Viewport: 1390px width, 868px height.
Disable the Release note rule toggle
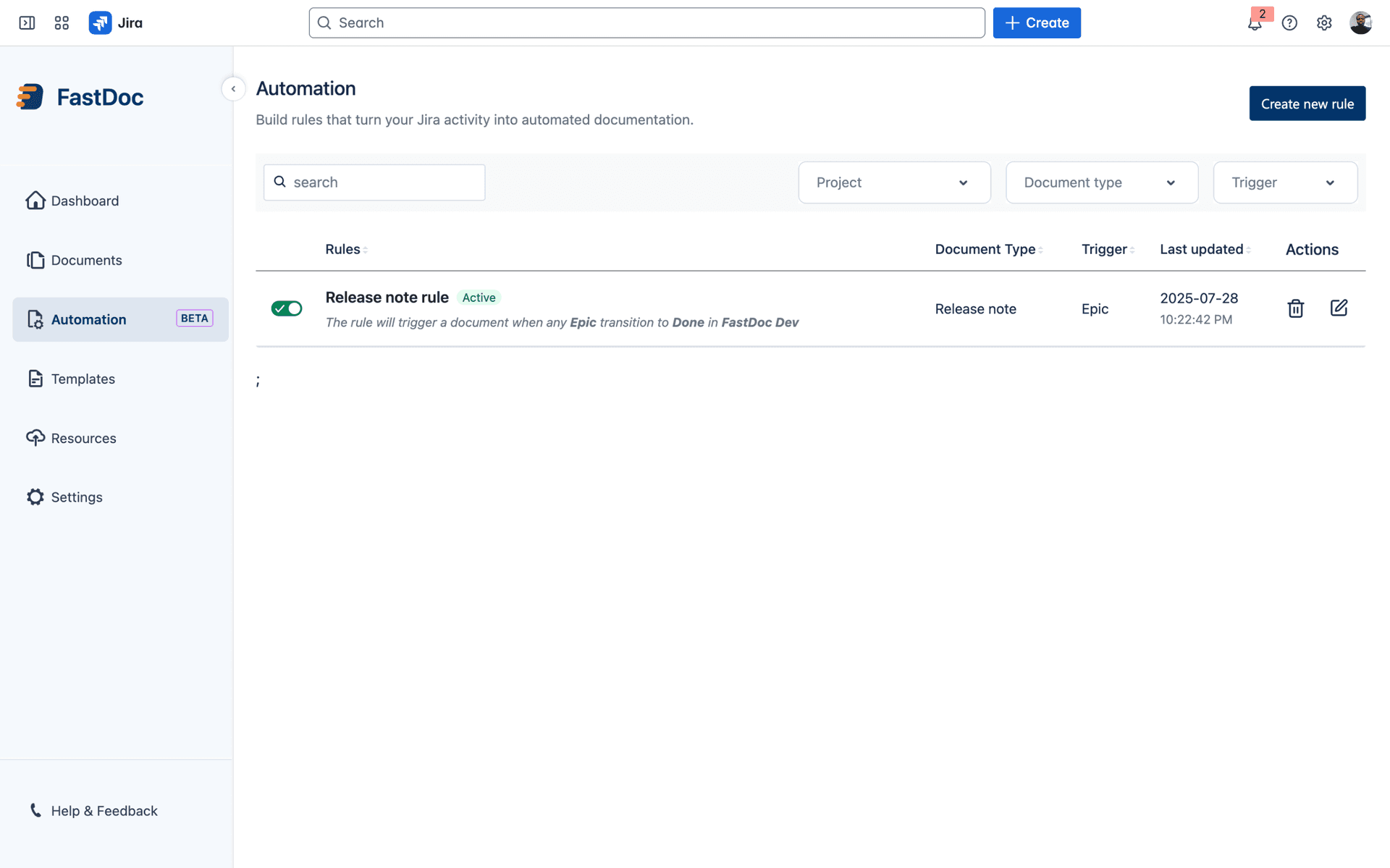[286, 308]
